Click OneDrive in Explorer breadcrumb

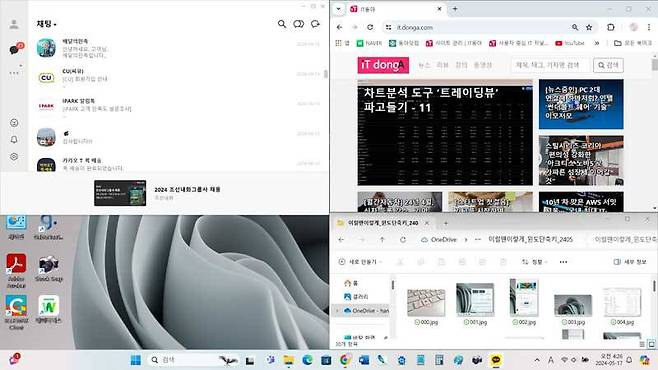[443, 240]
